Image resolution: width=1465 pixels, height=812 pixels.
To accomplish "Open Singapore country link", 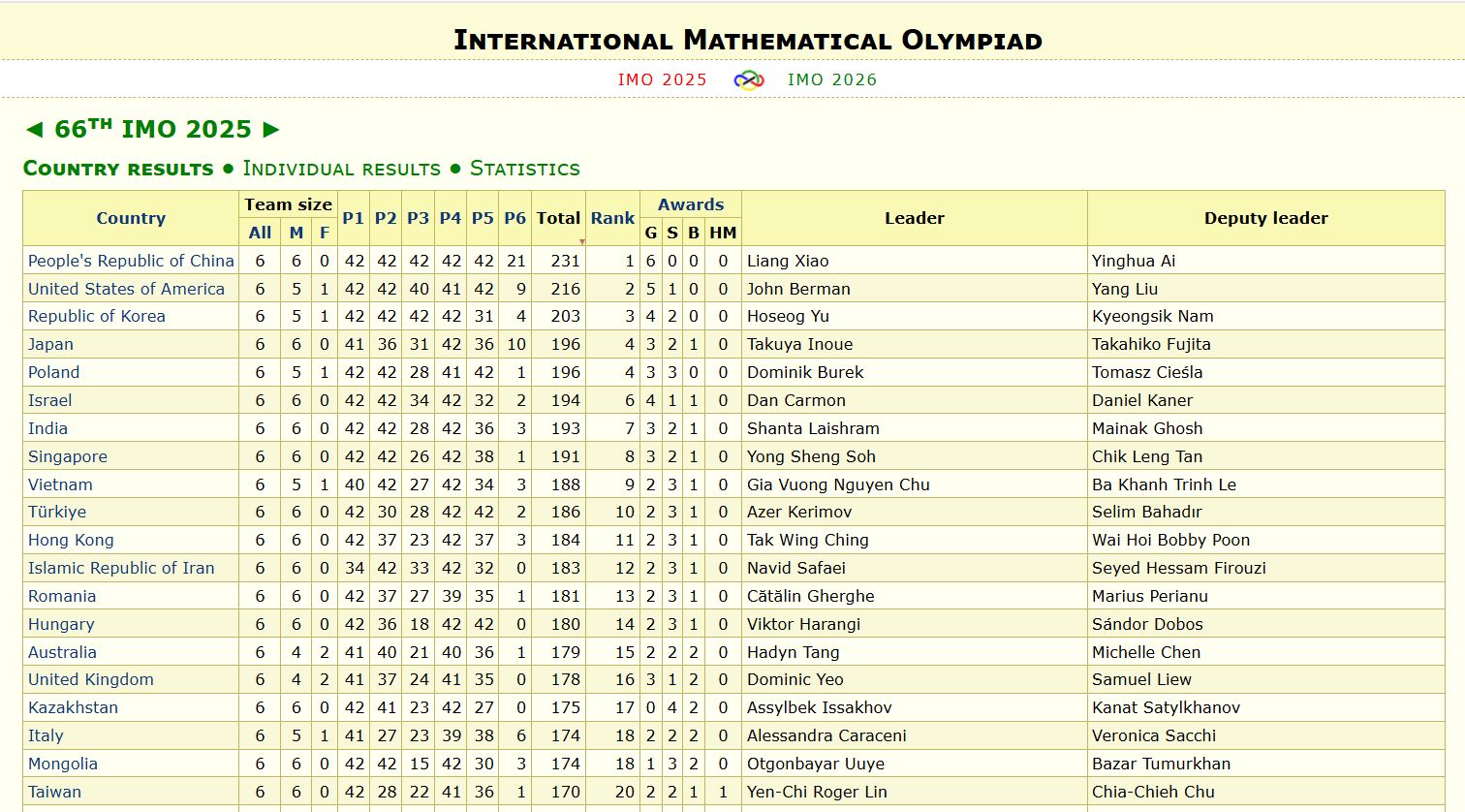I will [x=68, y=456].
